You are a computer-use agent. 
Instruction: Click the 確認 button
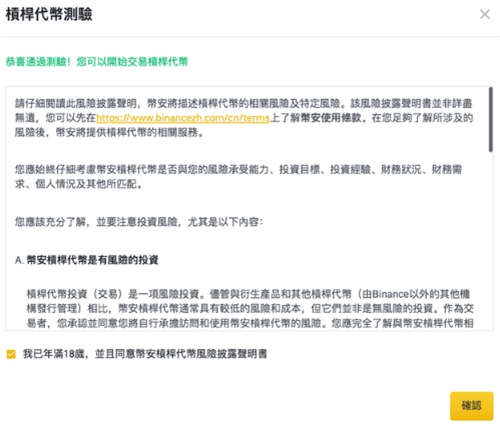click(471, 406)
